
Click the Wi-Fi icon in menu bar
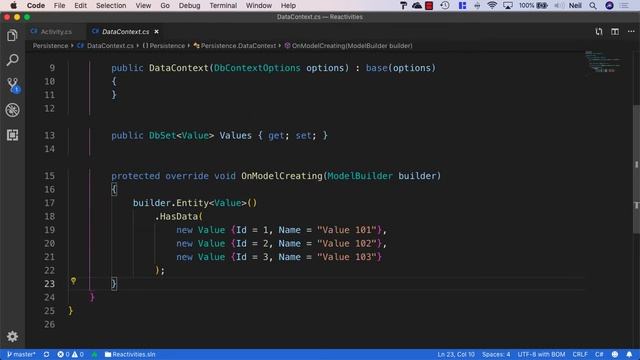[492, 5]
